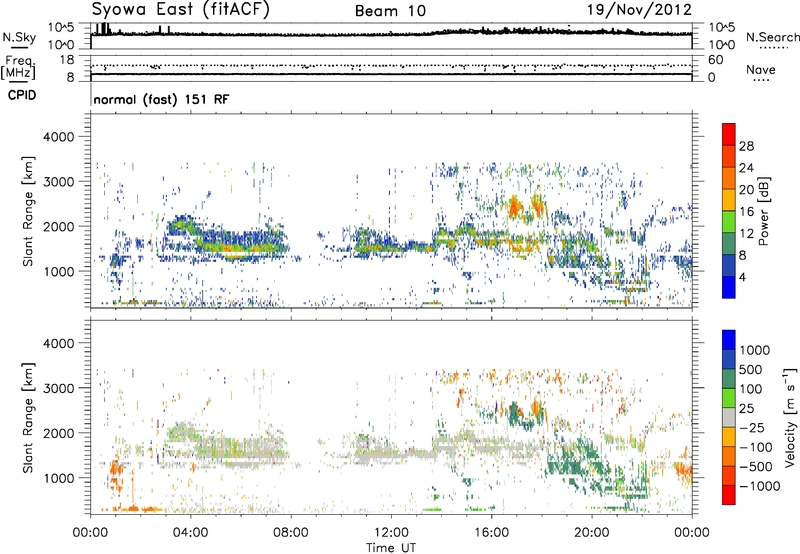Click the 'N.Sky' legend label
This screenshot has height=554, width=800.
tap(19, 37)
